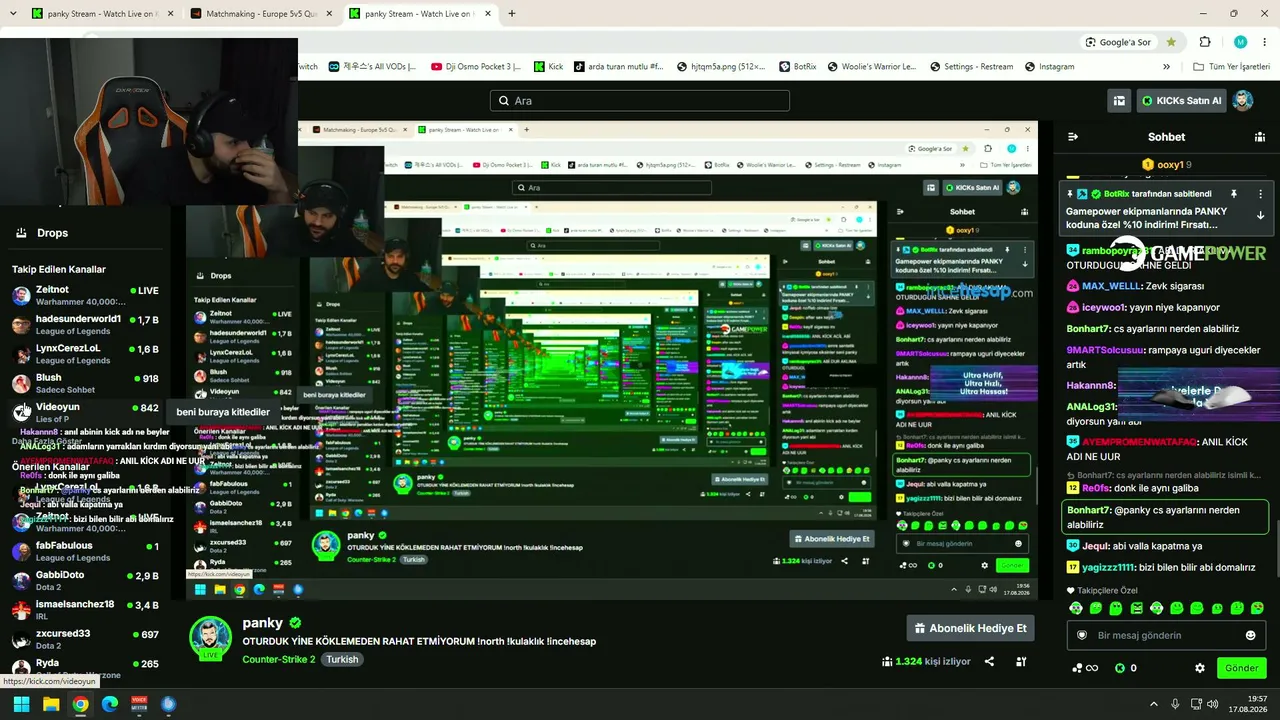The image size is (1280, 720).
Task: Share the panky stream
Action: 989,661
